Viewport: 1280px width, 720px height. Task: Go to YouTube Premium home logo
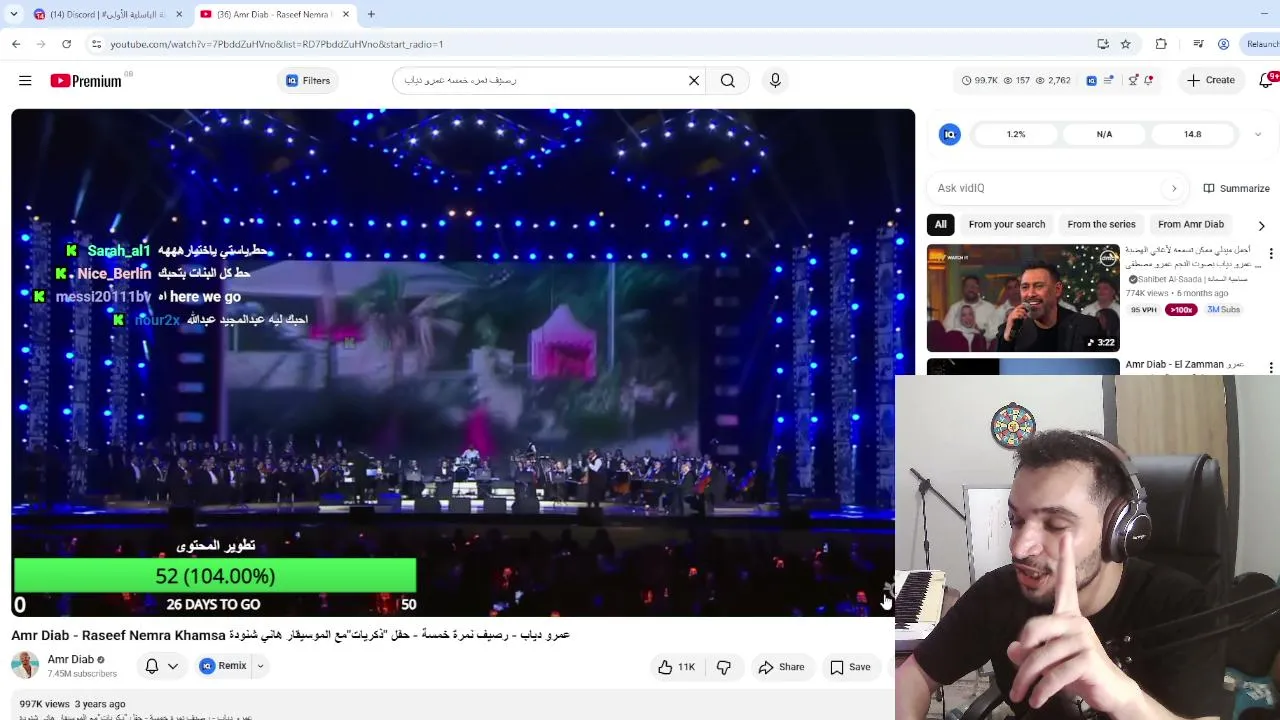point(86,81)
